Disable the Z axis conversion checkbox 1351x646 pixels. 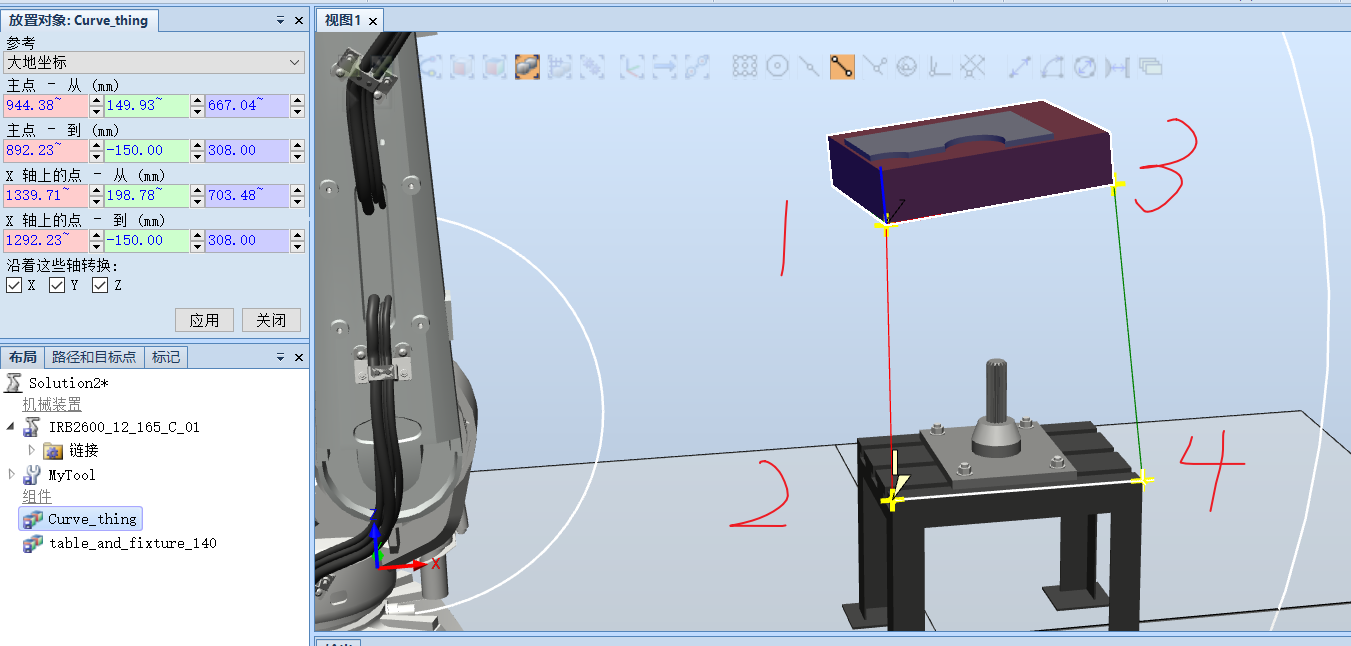[x=100, y=285]
